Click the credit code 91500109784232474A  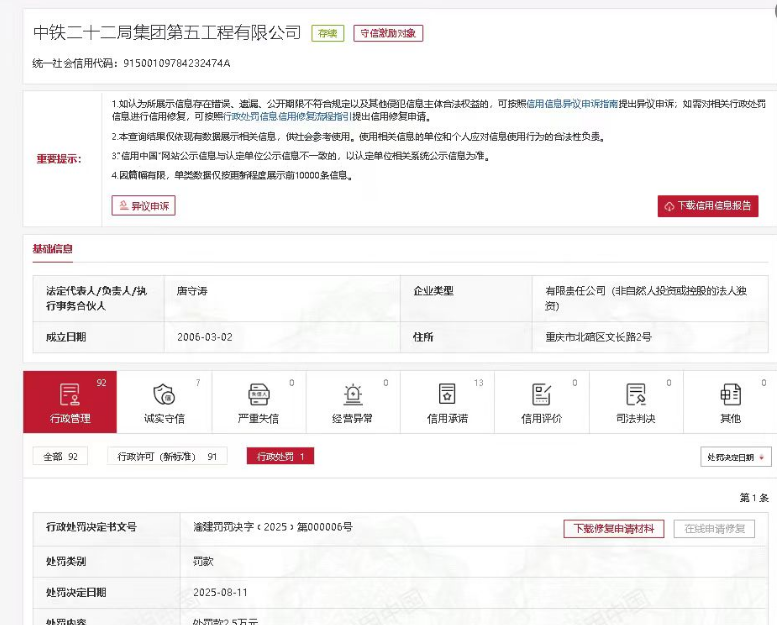(x=176, y=63)
